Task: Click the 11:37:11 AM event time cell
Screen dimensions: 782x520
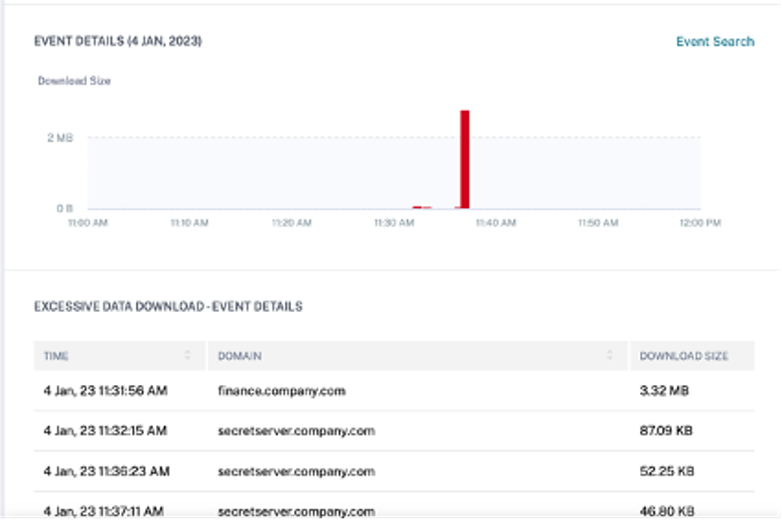Action: [105, 509]
